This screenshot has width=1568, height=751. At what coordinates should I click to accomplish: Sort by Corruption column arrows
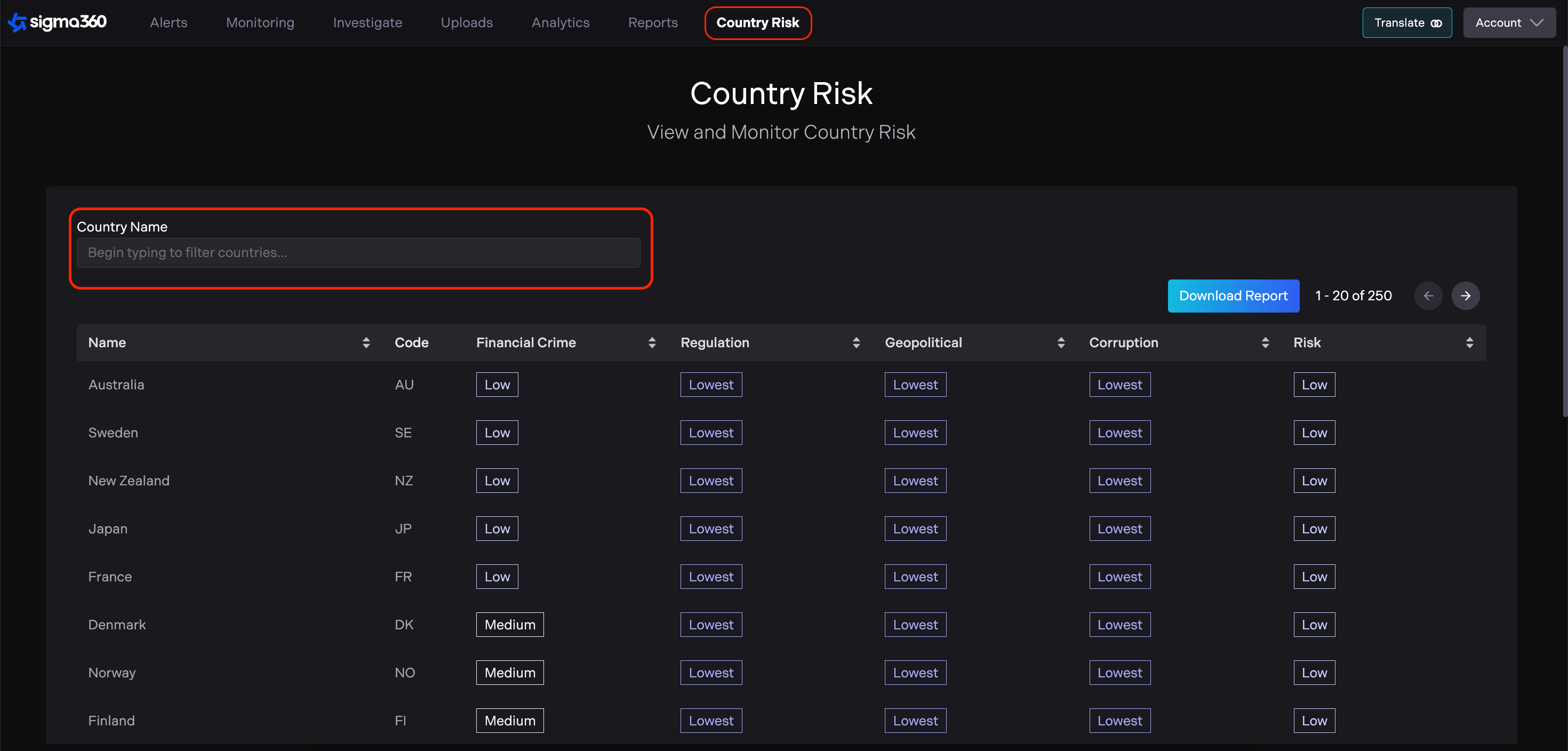click(1265, 342)
